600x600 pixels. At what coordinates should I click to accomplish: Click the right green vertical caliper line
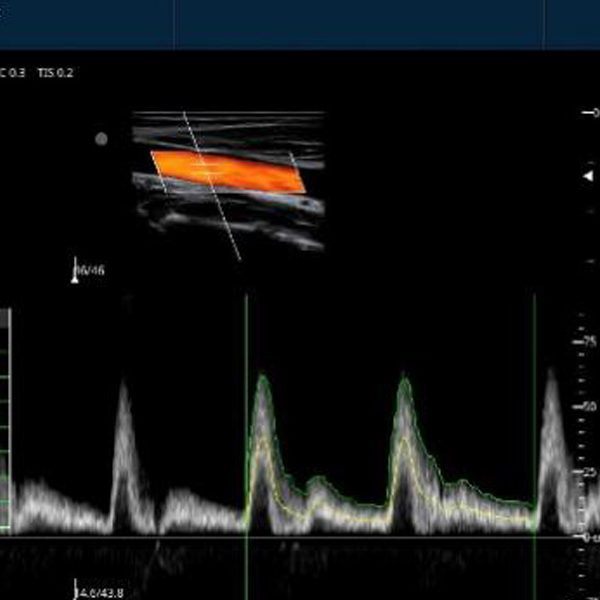(534, 420)
